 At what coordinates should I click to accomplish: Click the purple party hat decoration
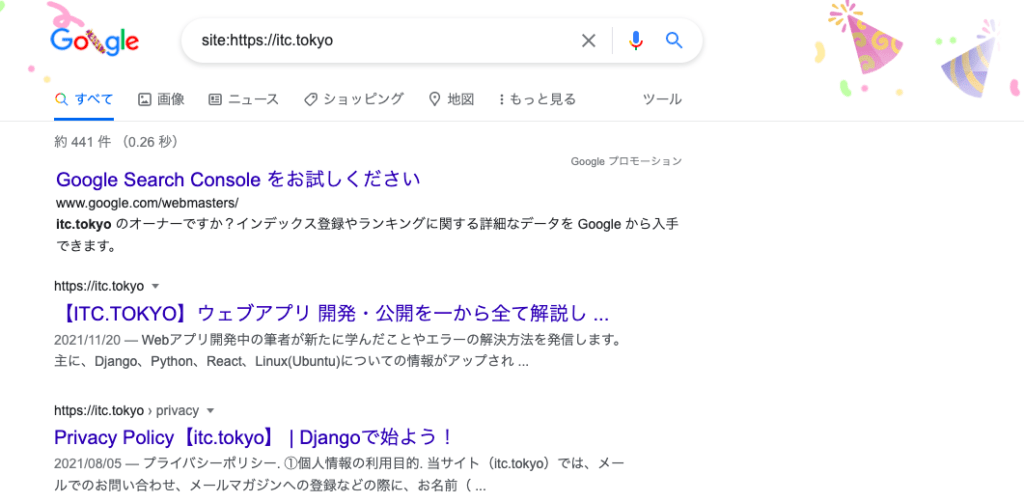tap(970, 59)
